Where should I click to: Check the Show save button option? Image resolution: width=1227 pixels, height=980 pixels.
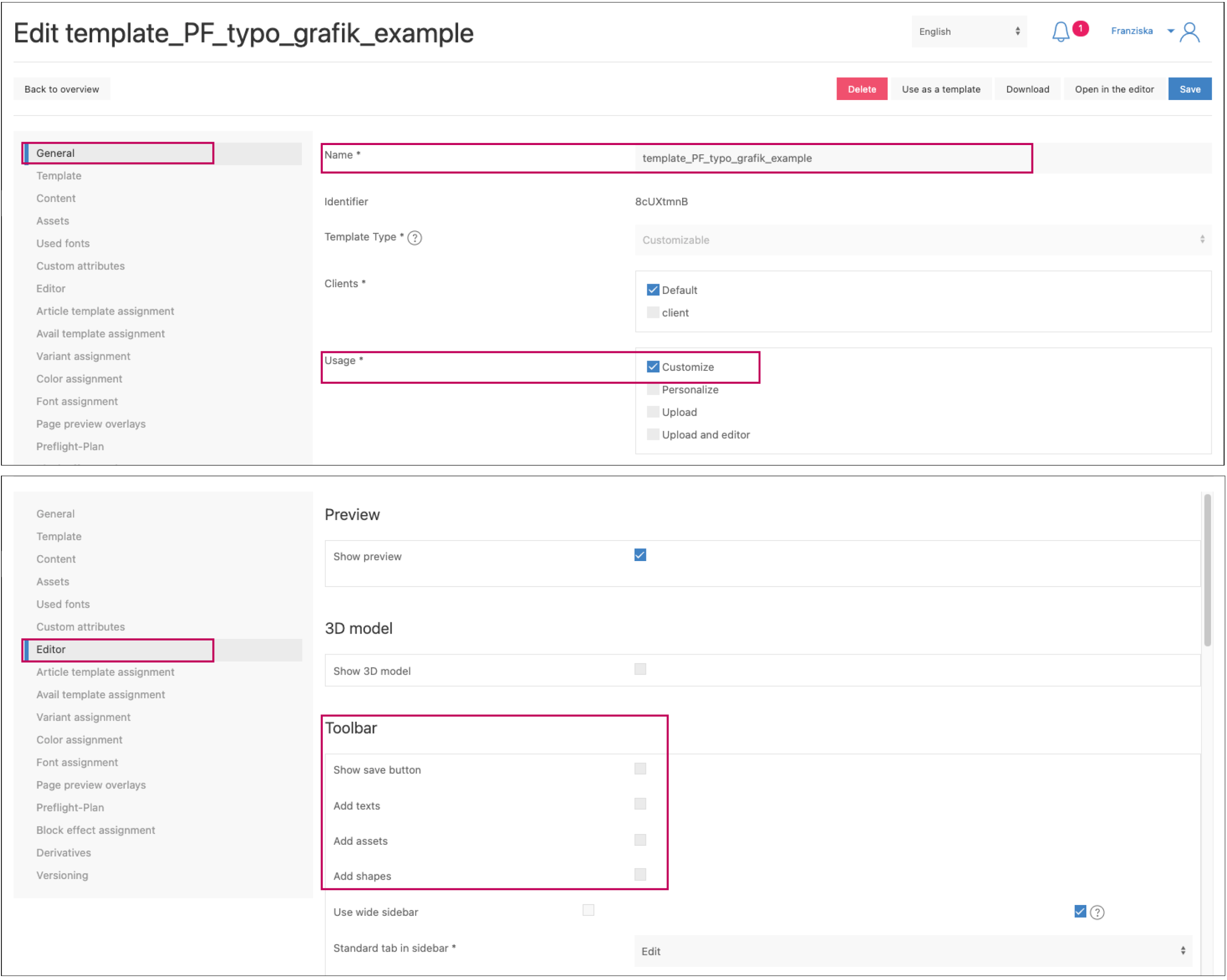[x=640, y=769]
